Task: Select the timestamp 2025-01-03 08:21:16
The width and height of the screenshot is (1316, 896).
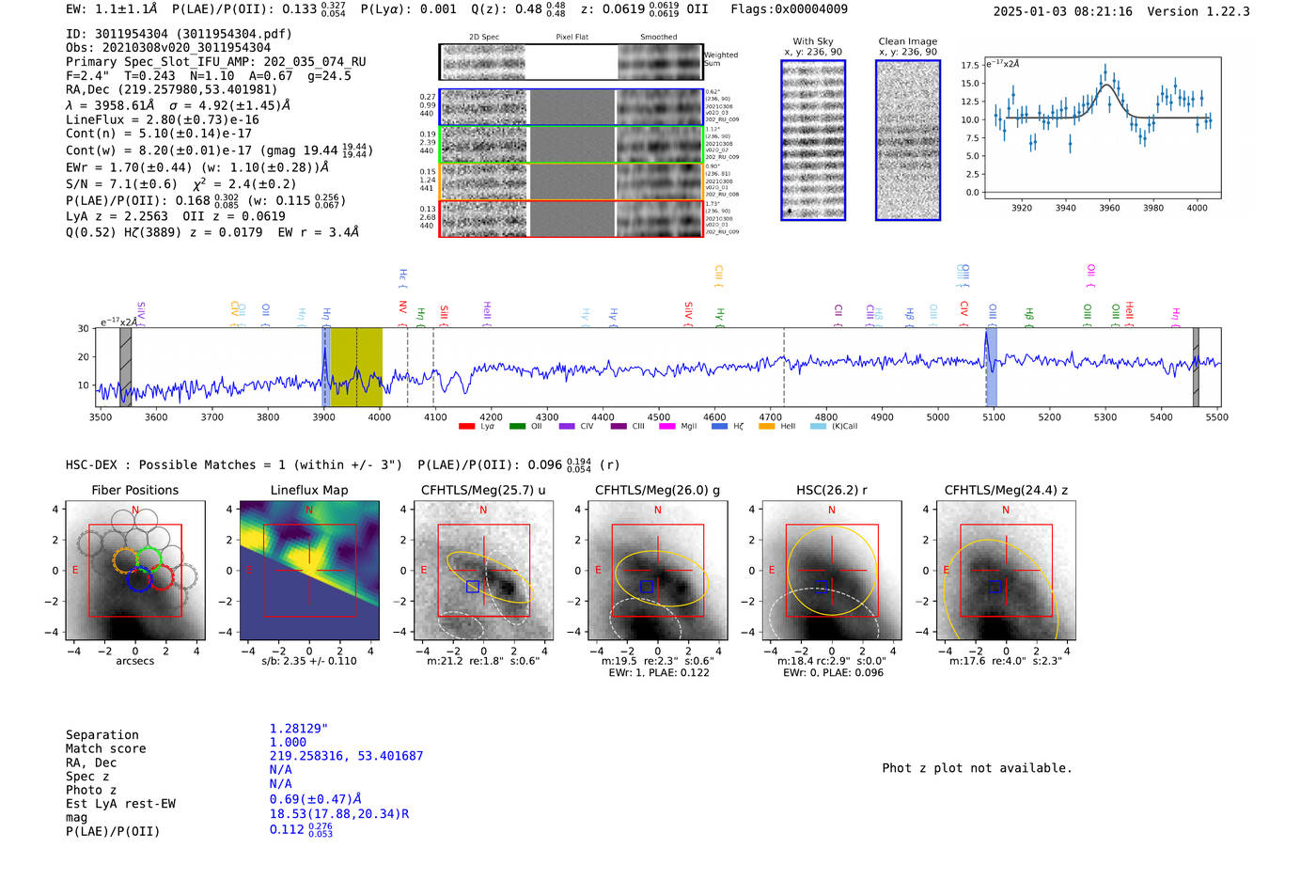Action: 1063,12
